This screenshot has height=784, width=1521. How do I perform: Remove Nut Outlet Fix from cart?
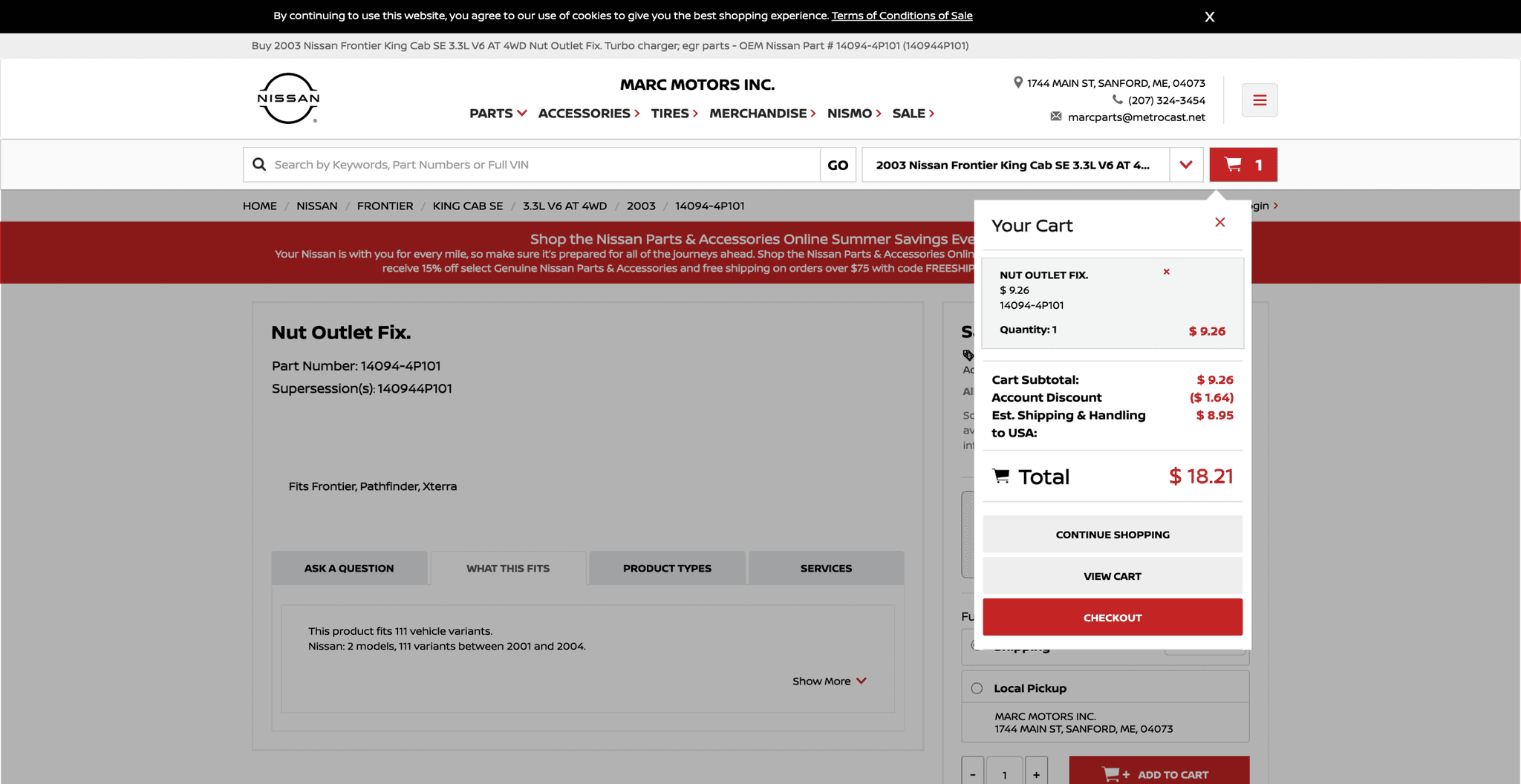1166,272
